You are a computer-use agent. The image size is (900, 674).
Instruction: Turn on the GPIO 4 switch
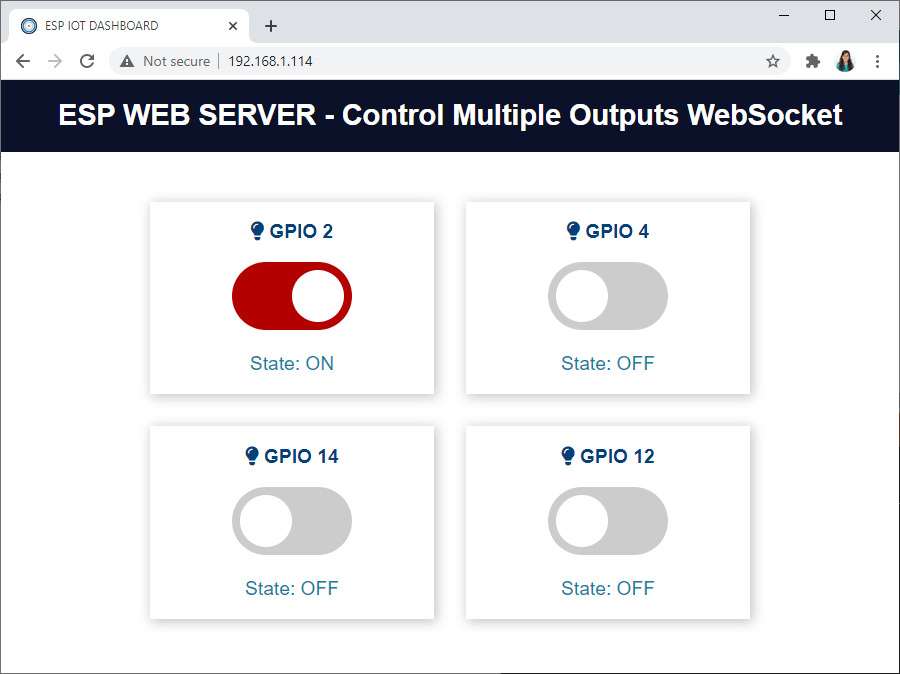(x=608, y=296)
